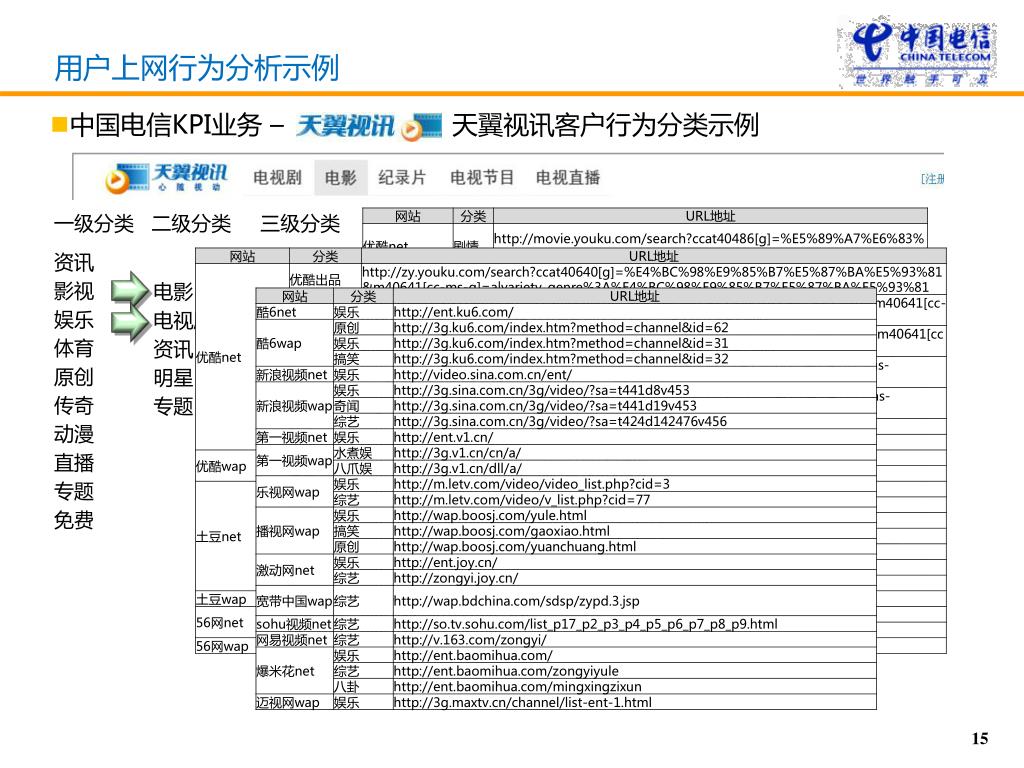The width and height of the screenshot is (1024, 768).
Task: Click the 爆米花net website cell
Action: tap(294, 671)
